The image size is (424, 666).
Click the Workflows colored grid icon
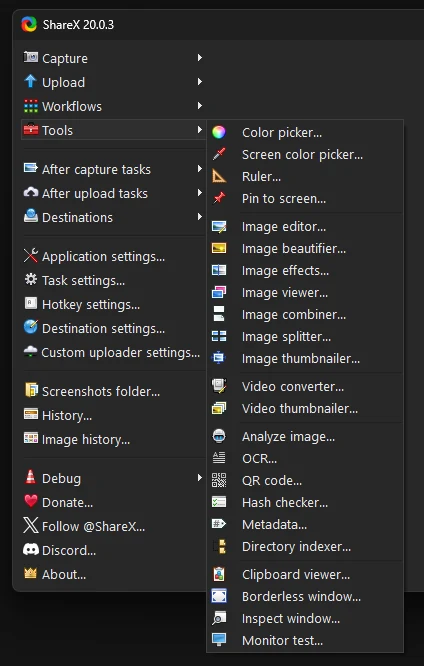point(31,106)
